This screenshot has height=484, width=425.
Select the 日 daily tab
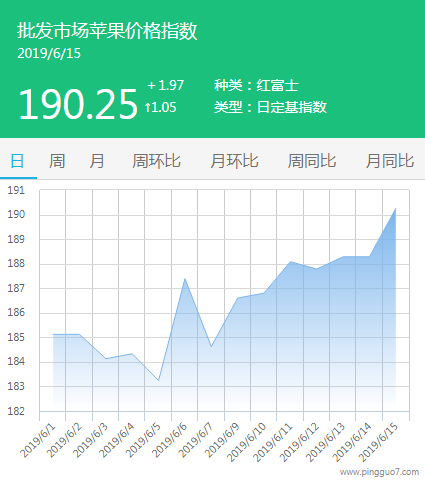click(17, 161)
